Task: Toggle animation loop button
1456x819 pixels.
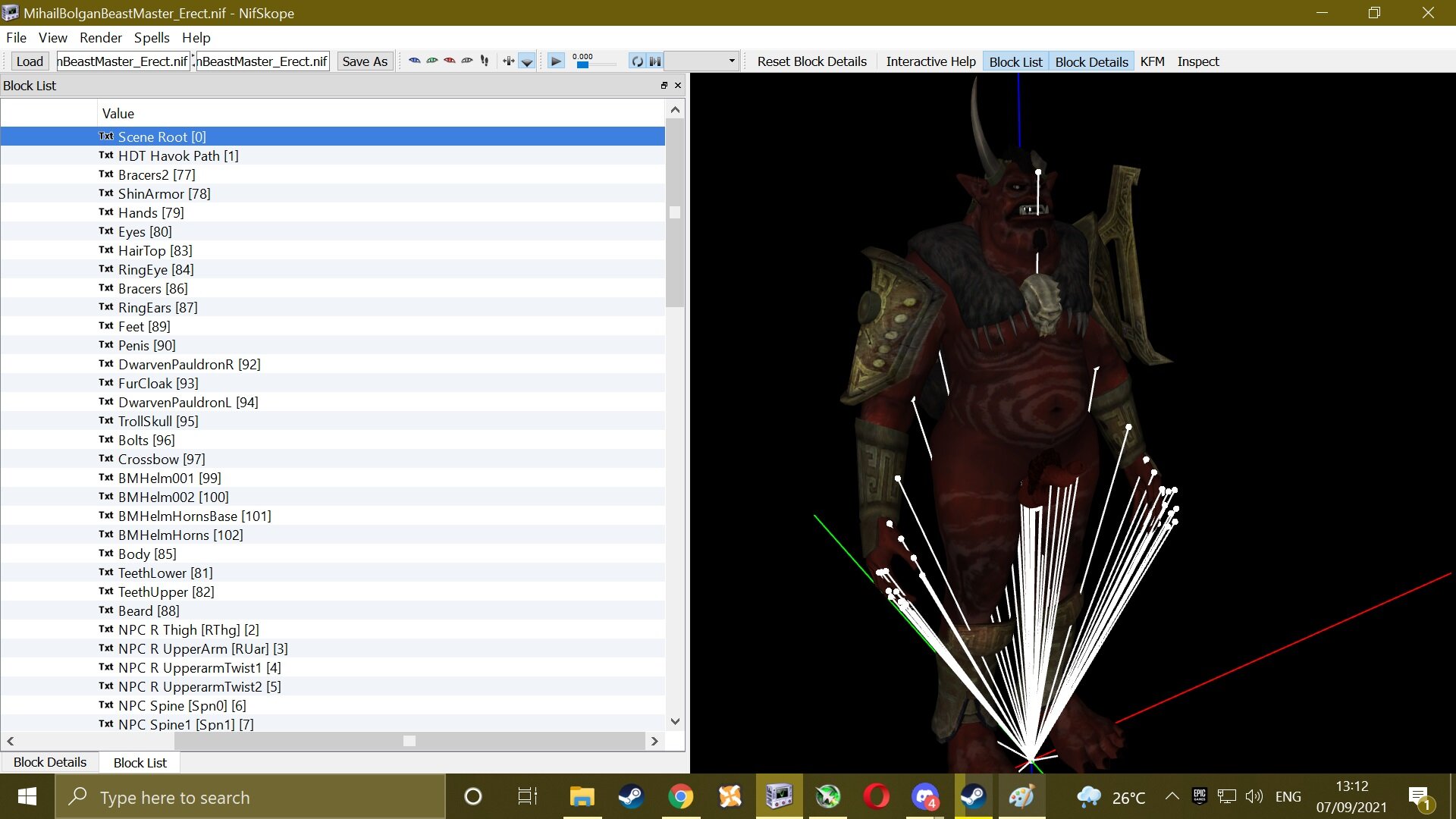Action: (637, 61)
